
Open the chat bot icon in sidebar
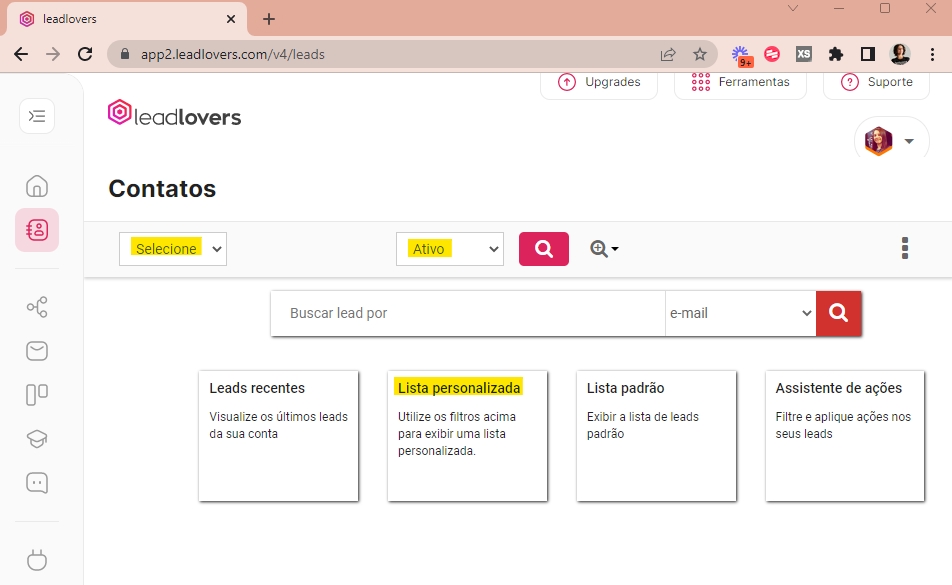click(x=37, y=483)
